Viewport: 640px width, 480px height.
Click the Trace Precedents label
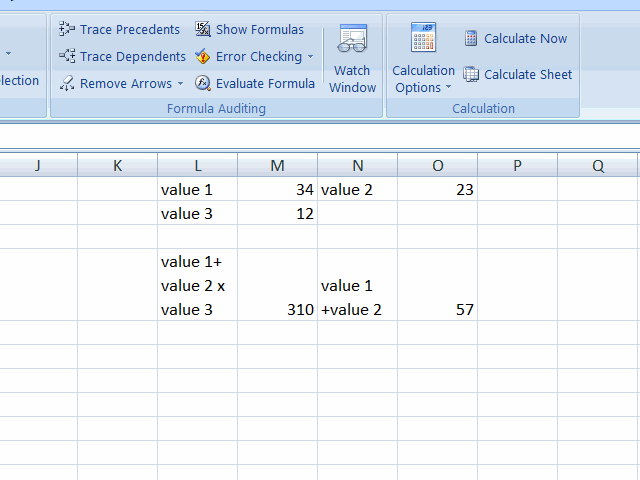130,29
